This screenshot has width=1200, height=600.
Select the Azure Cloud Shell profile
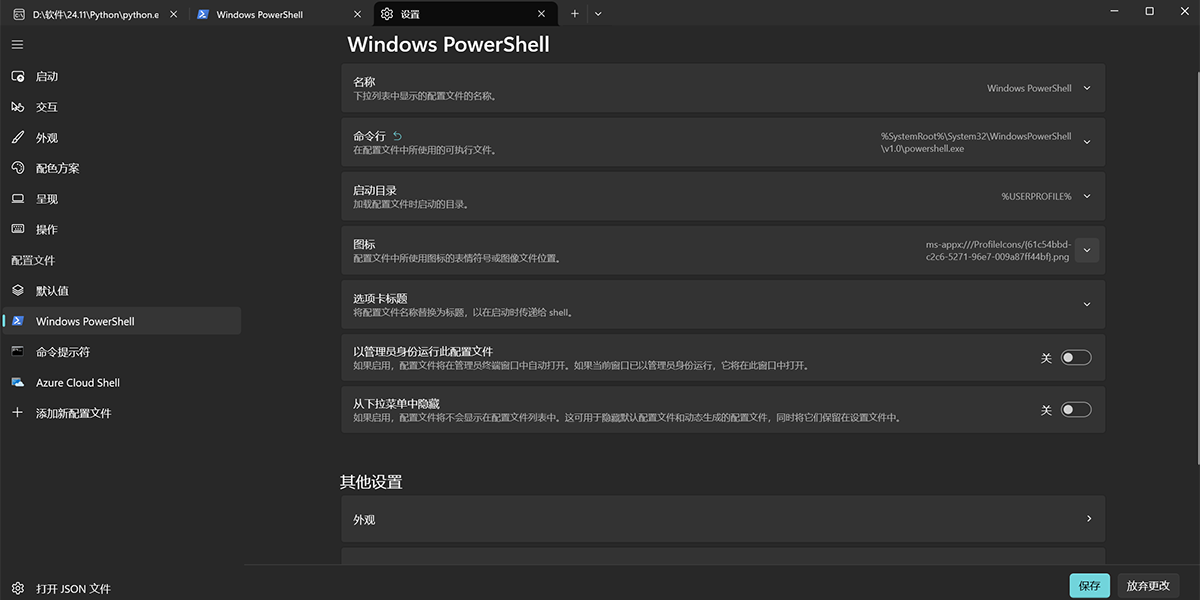(70, 382)
